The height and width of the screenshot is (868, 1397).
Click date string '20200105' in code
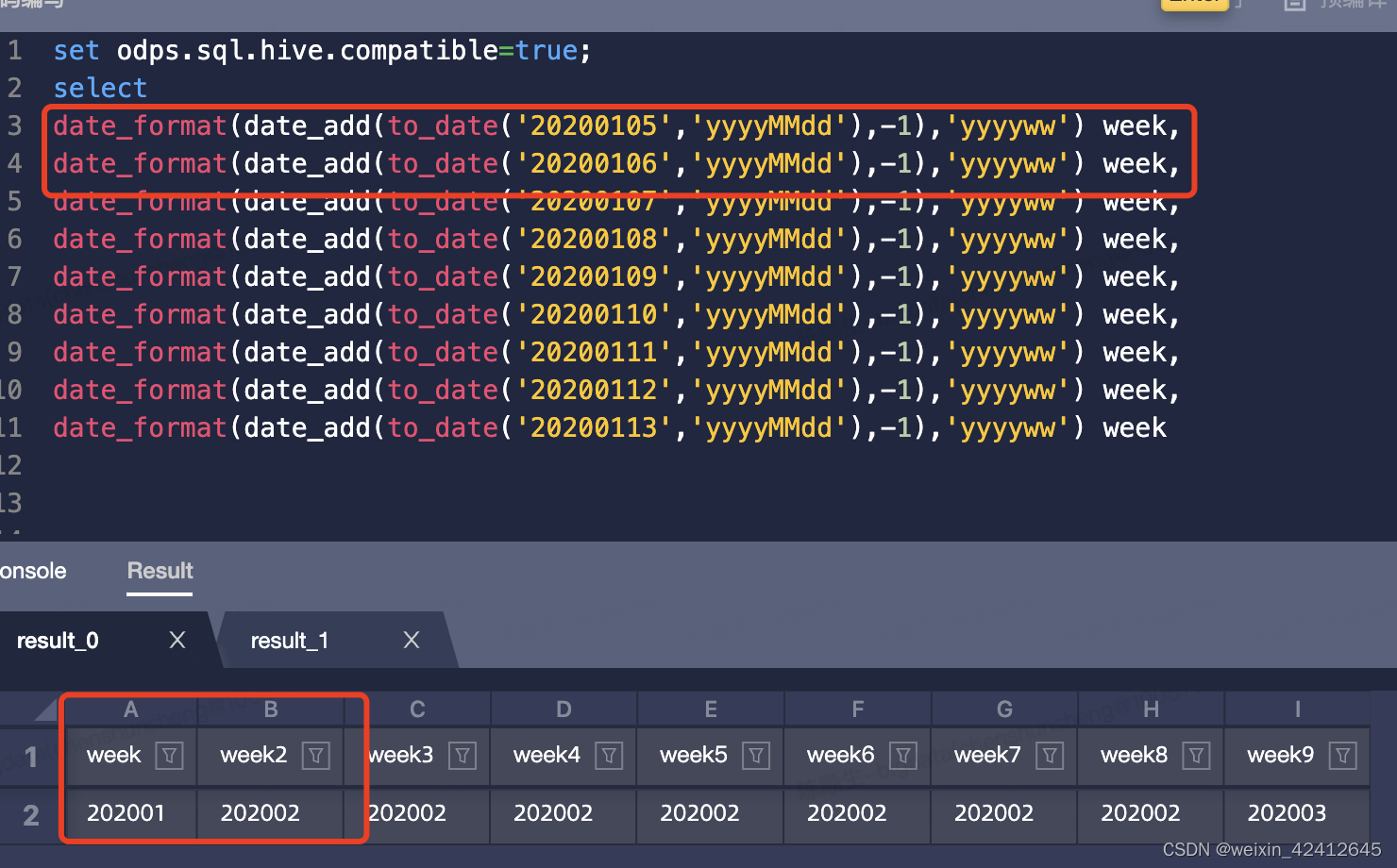click(594, 126)
